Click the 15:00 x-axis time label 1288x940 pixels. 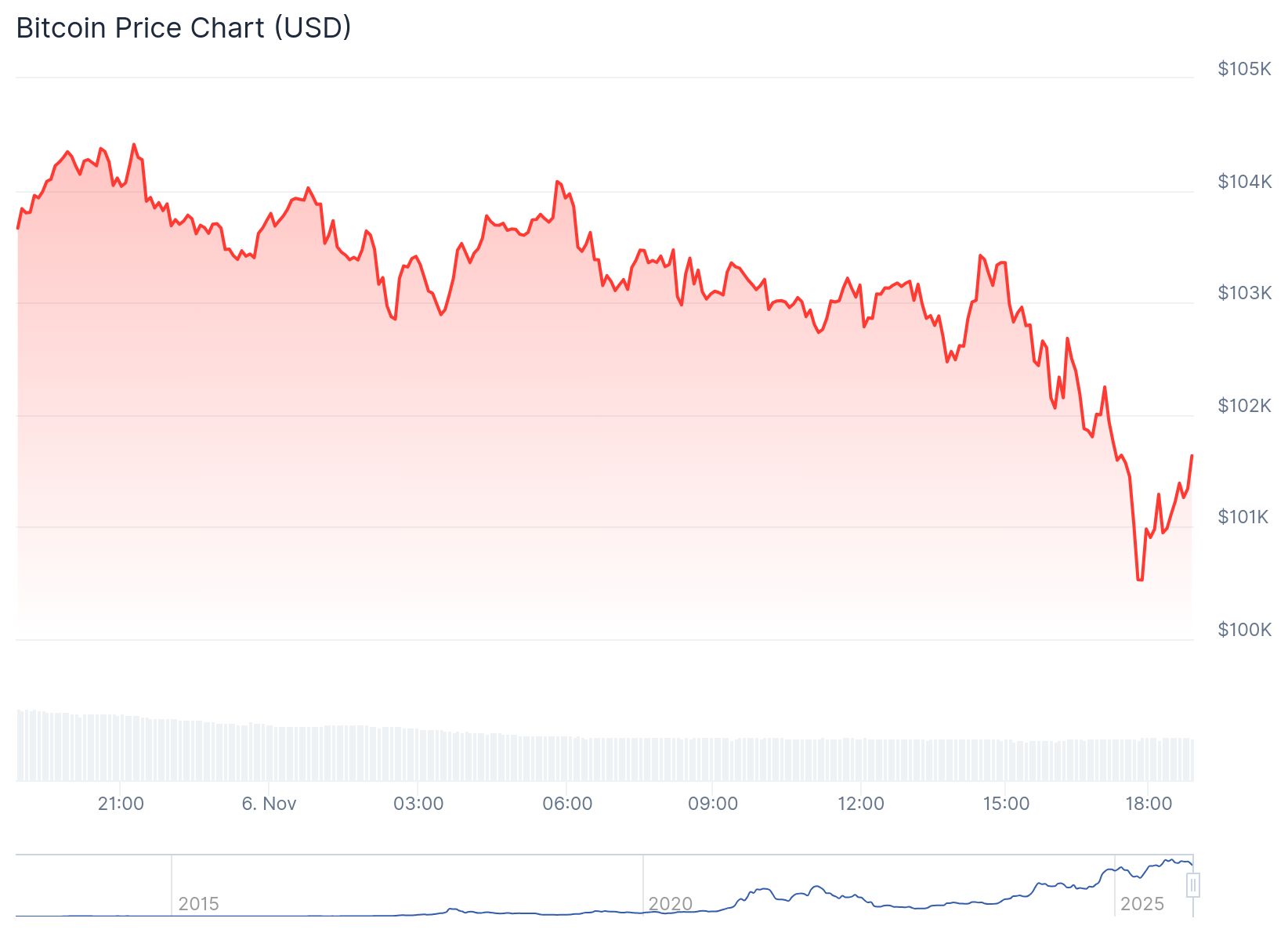tap(1006, 804)
